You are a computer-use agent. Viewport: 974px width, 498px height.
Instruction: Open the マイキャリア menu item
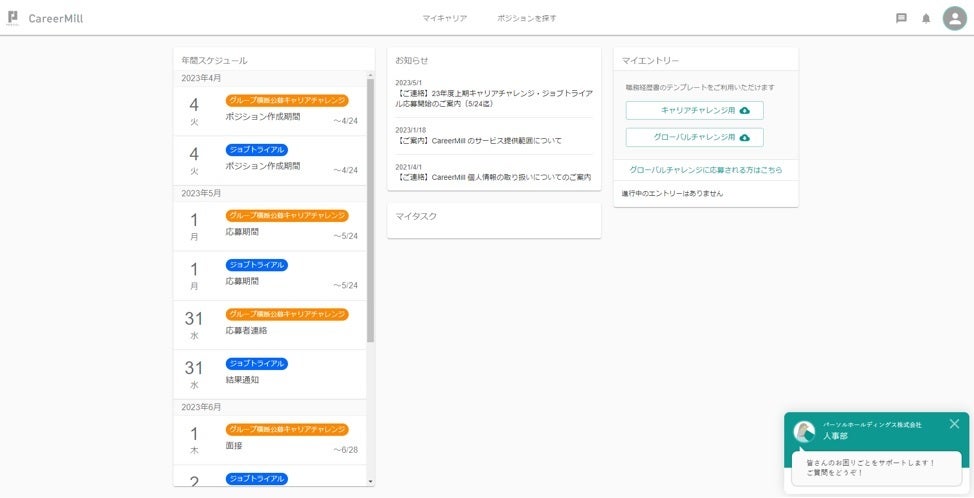(445, 18)
